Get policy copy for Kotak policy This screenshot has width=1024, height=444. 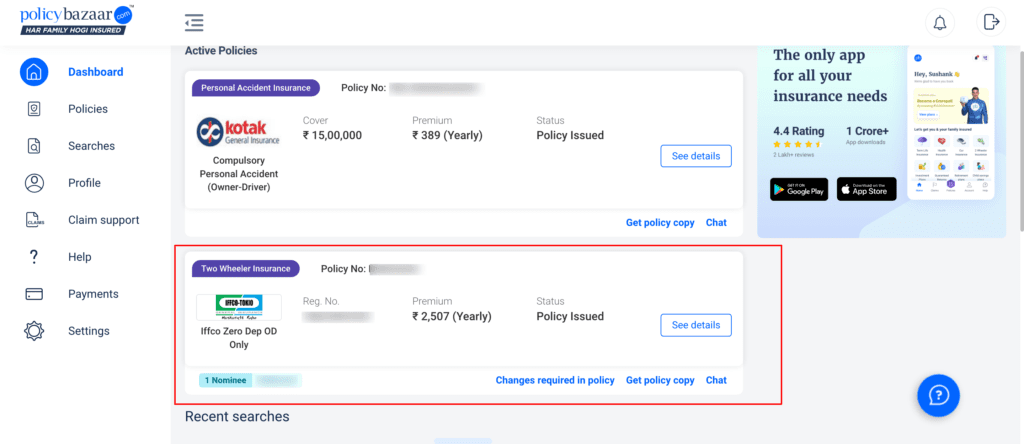click(x=660, y=223)
